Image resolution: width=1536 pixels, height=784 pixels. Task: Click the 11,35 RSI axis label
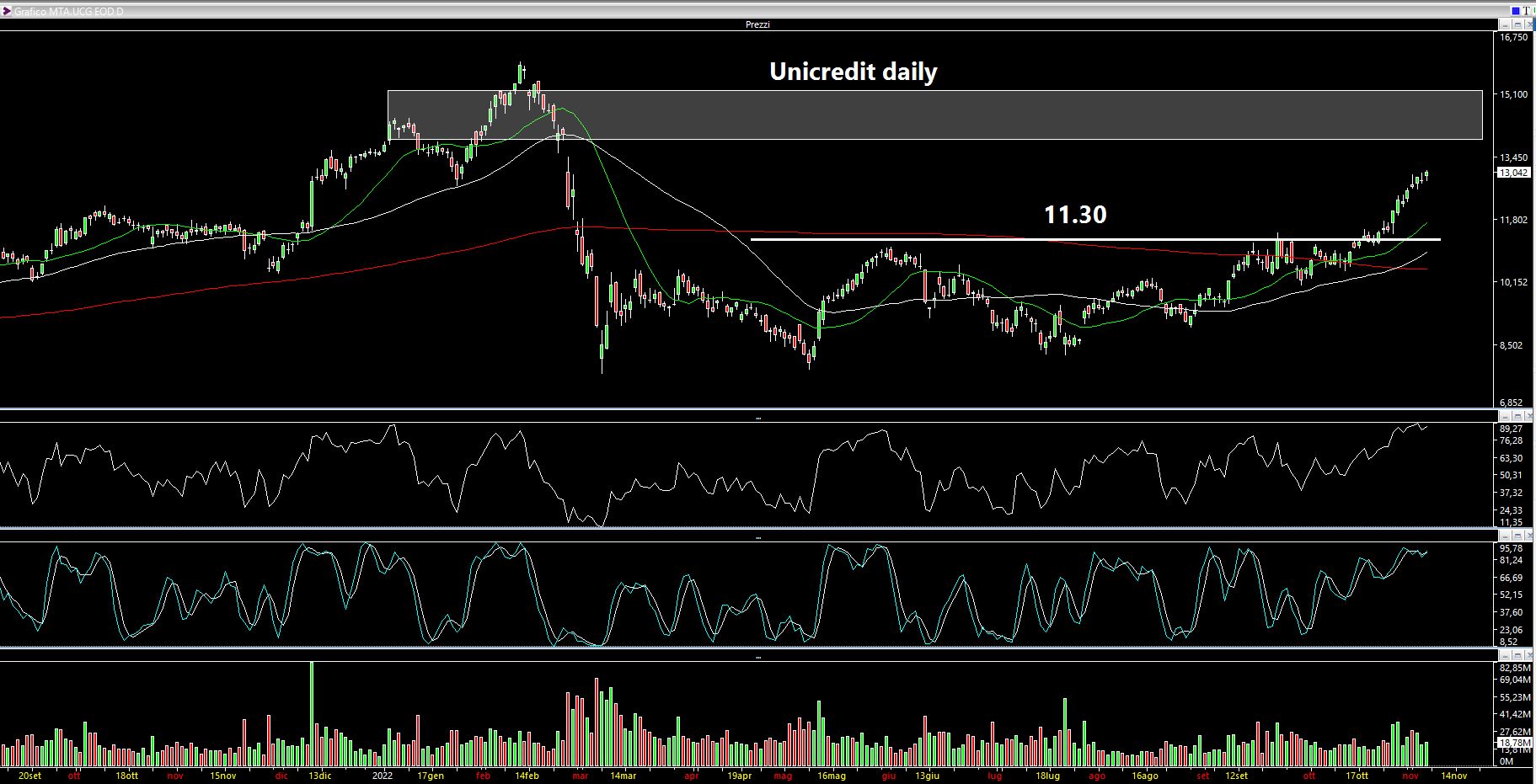pos(1512,522)
